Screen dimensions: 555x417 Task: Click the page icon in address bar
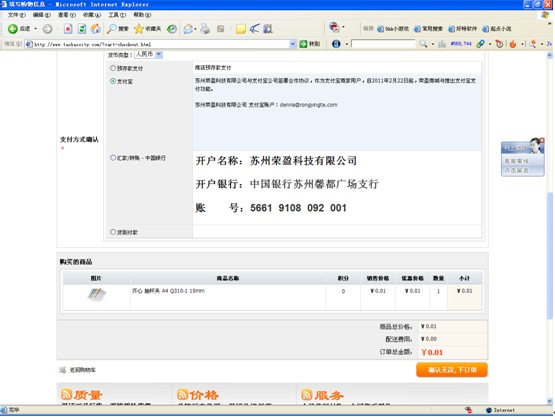click(x=29, y=44)
